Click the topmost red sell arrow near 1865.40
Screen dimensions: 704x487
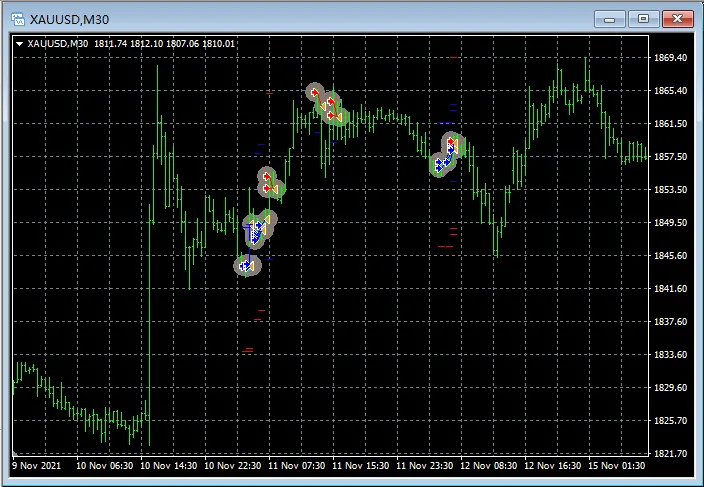point(315,93)
